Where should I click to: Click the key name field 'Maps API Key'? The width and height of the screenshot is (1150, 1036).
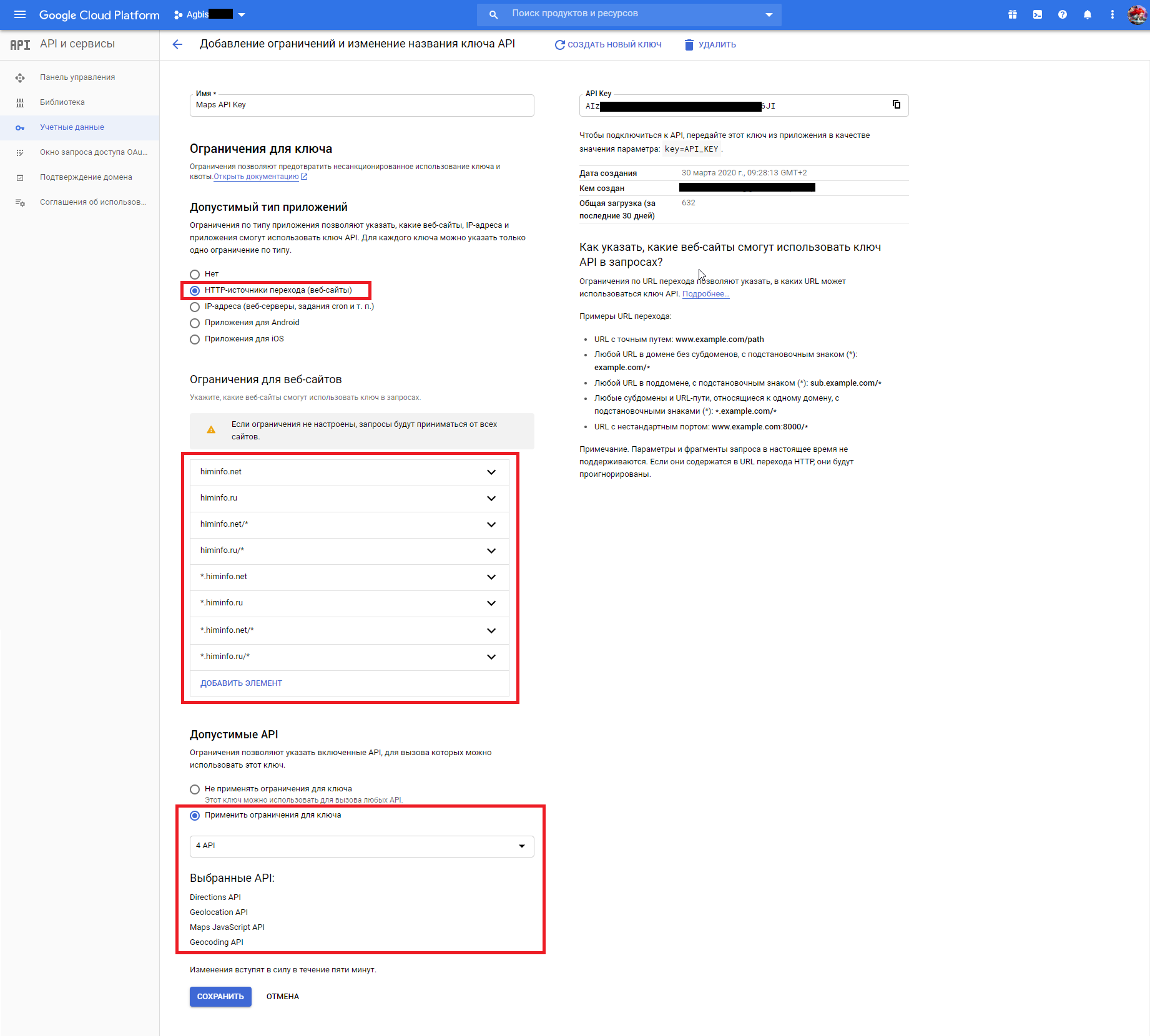[362, 105]
